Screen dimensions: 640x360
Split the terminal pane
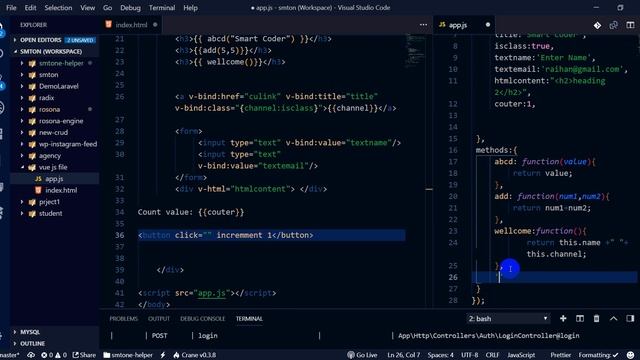pos(580,319)
